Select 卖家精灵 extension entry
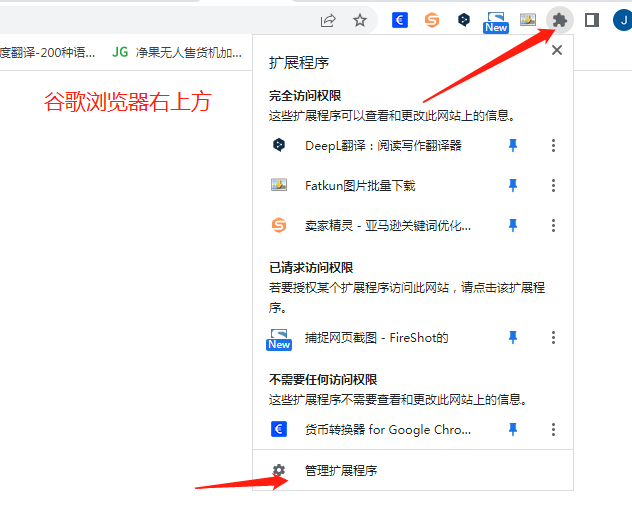Image resolution: width=632 pixels, height=508 pixels. click(x=385, y=225)
